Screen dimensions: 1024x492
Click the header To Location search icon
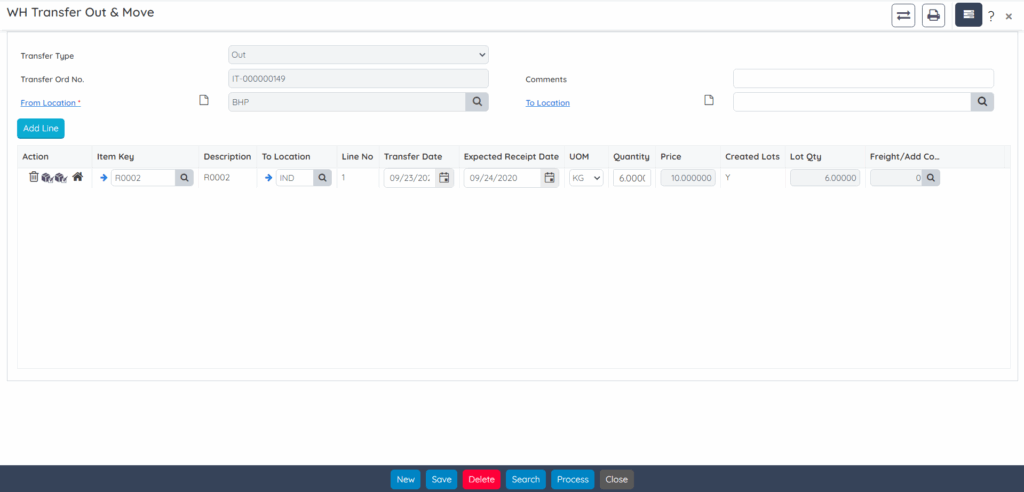982,101
